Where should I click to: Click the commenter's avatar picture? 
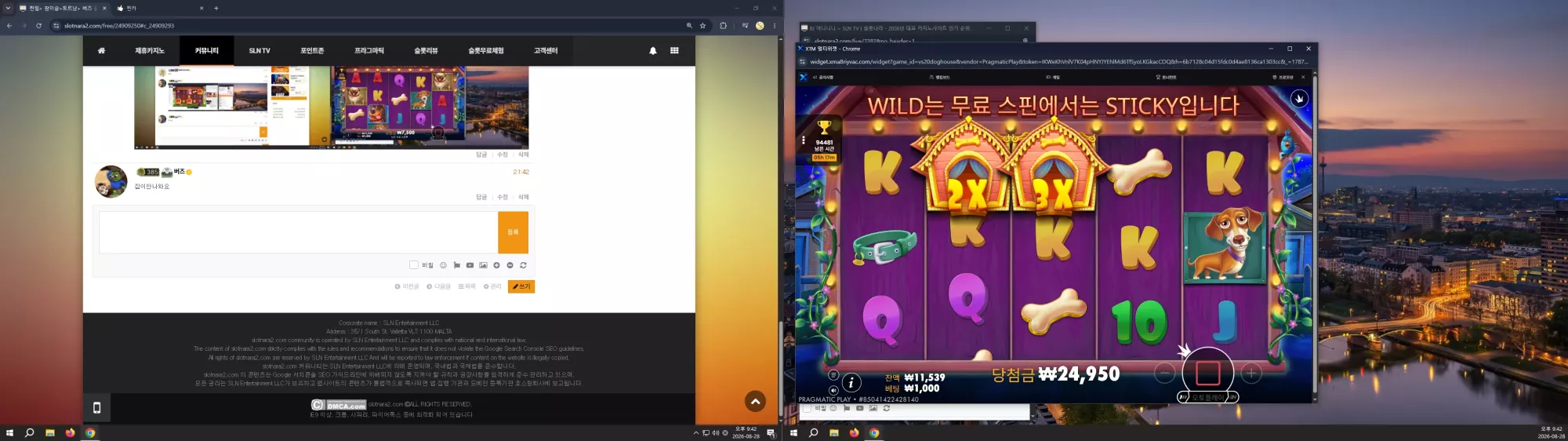coord(111,181)
